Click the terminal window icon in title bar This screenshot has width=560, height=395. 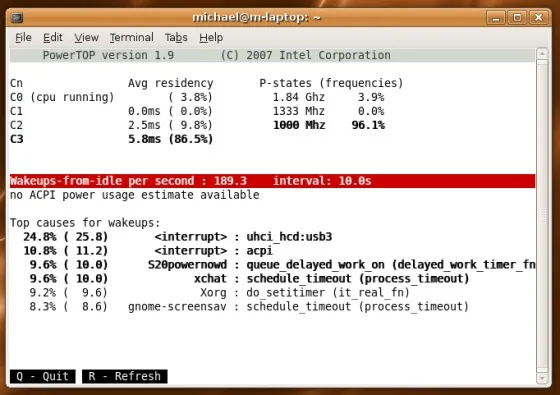[17, 18]
